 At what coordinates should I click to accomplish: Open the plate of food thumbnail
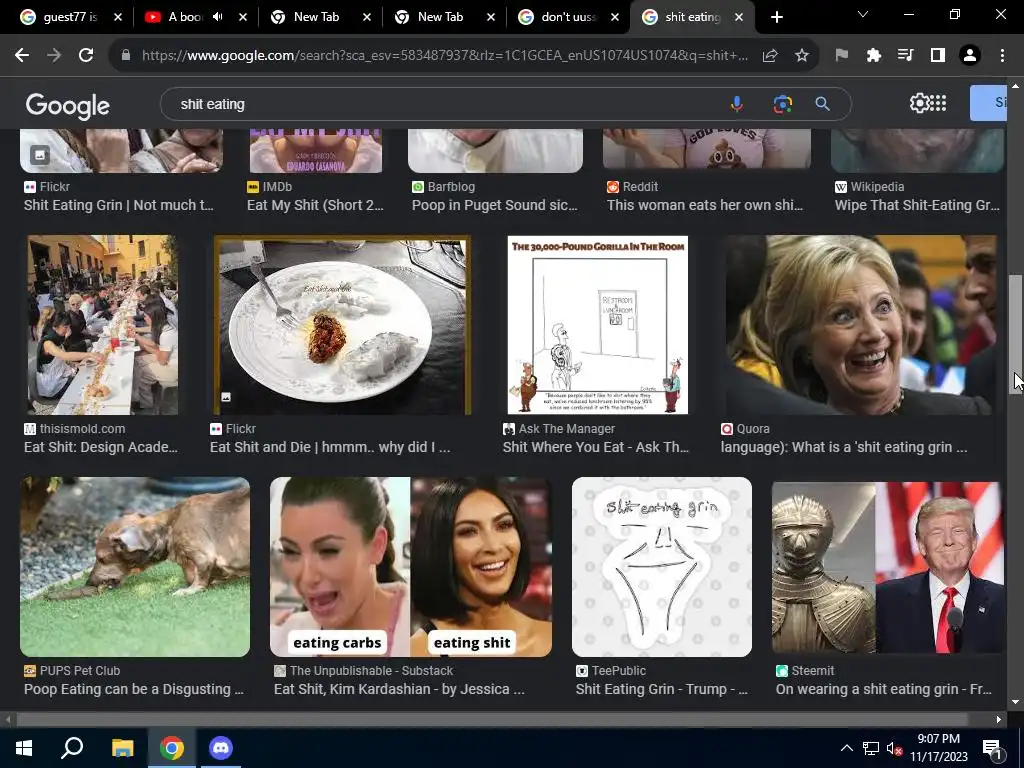[x=342, y=325]
